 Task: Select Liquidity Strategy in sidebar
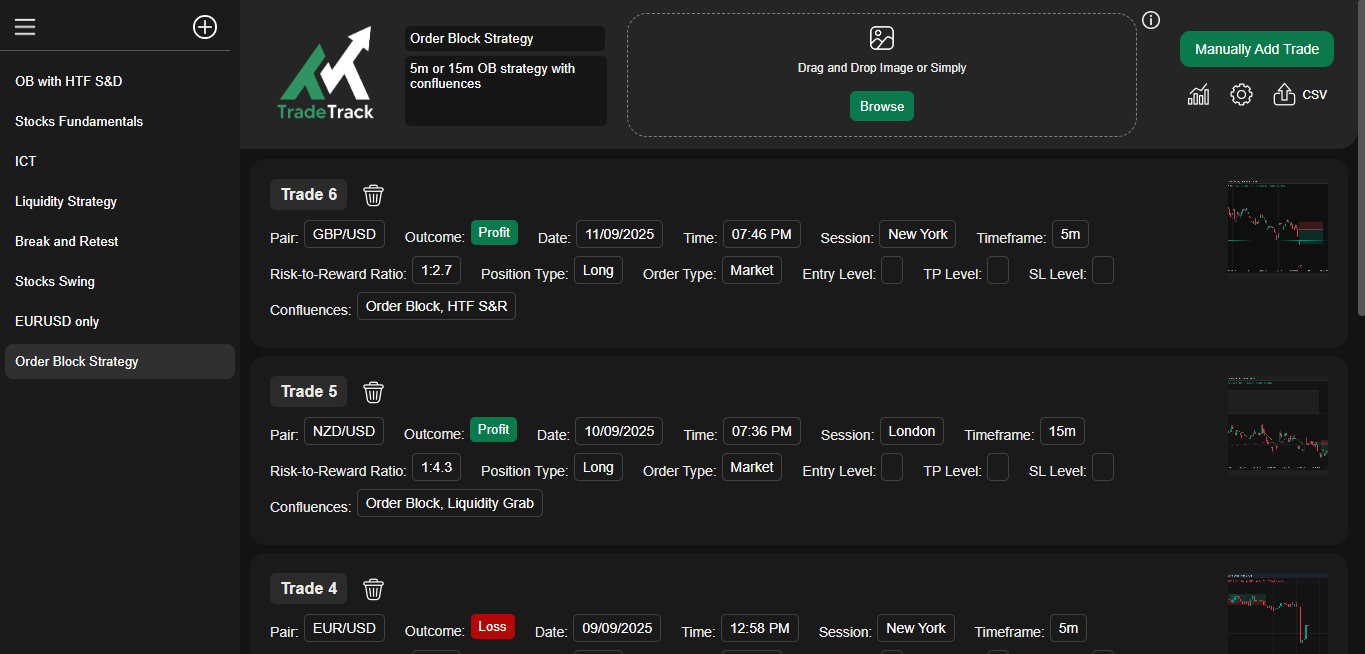tap(66, 201)
